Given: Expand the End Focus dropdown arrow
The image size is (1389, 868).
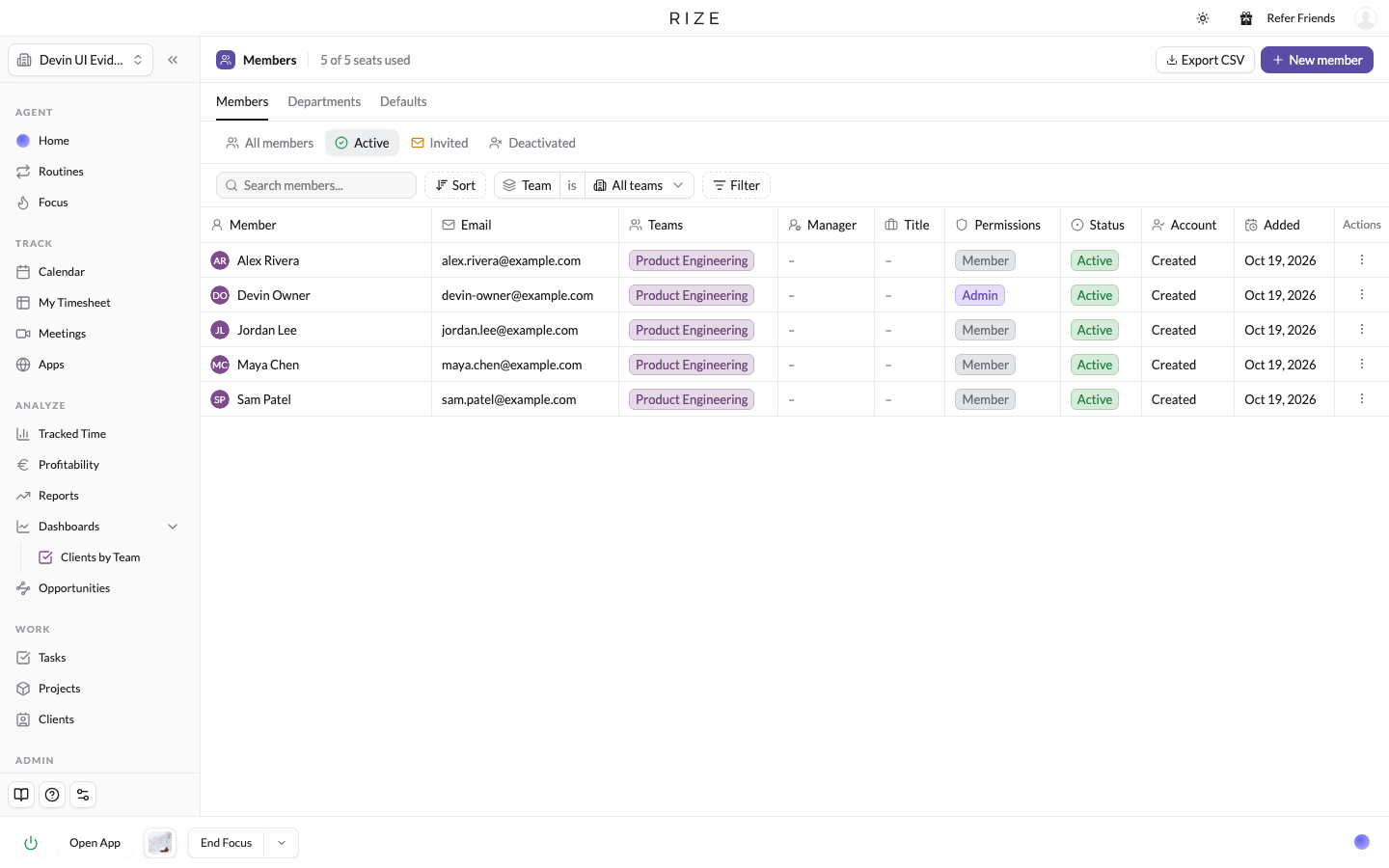Looking at the screenshot, I should [282, 843].
